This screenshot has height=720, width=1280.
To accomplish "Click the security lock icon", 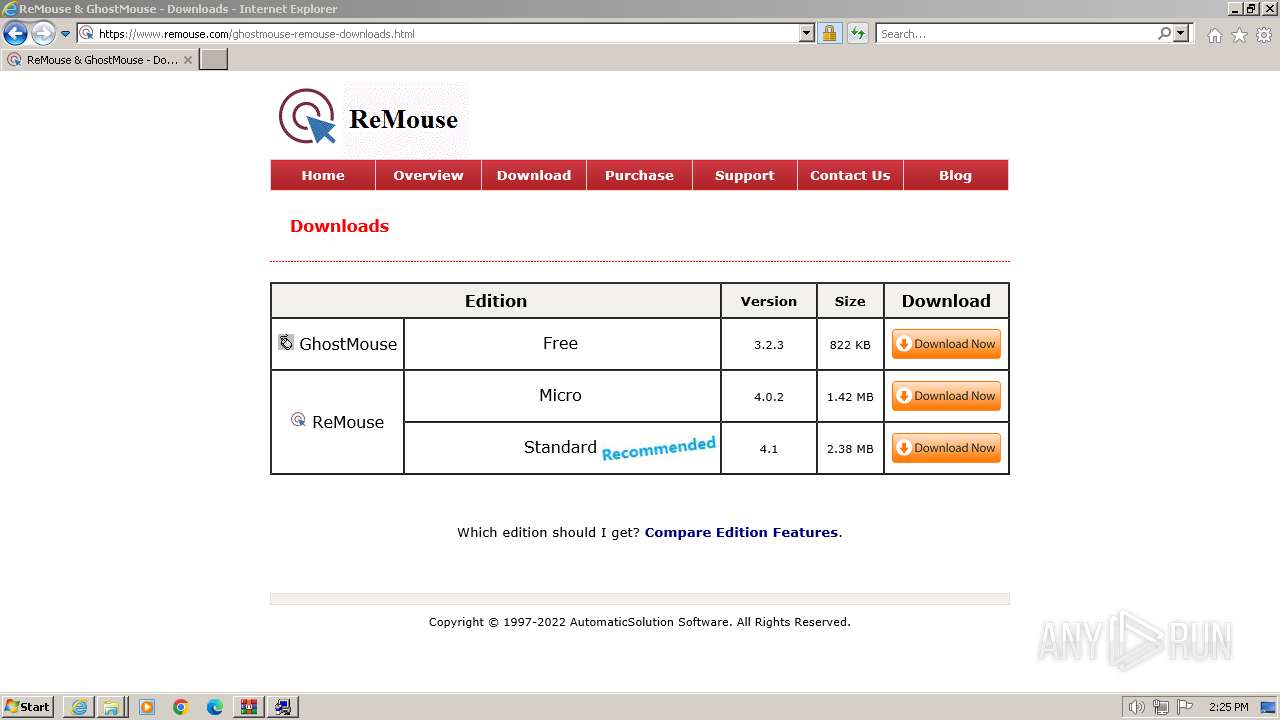I will coord(829,33).
